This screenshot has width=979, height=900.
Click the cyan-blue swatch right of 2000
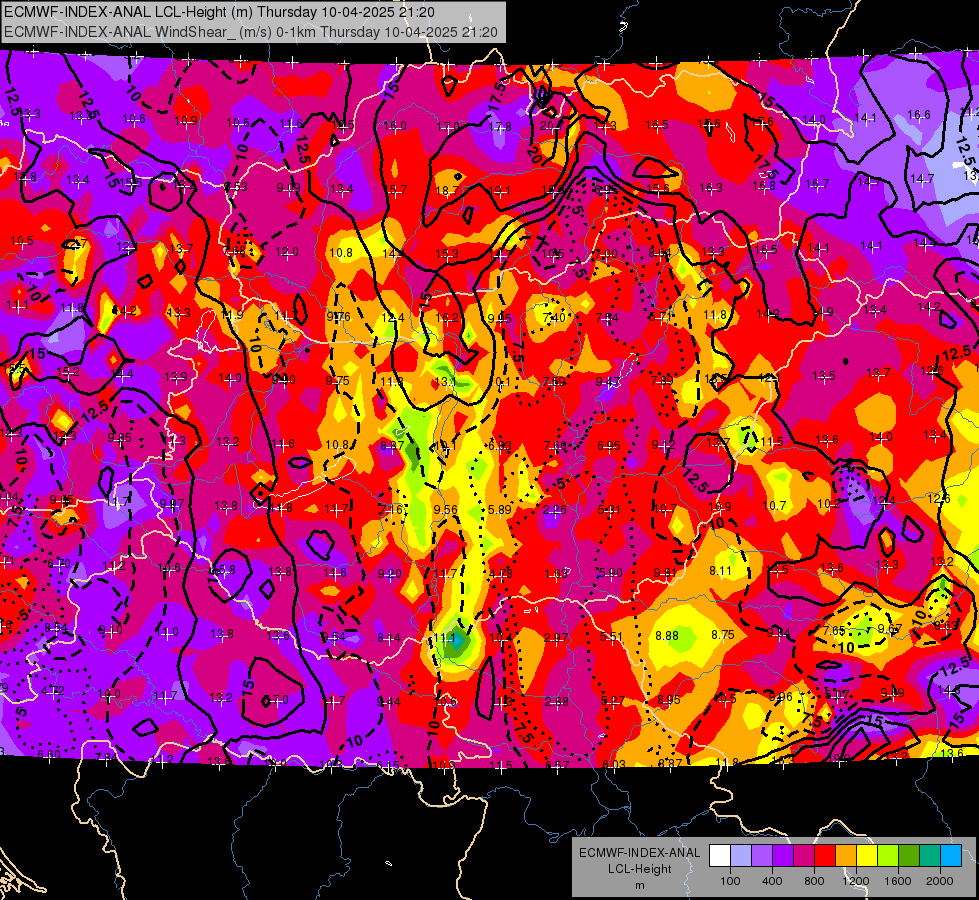pyautogui.click(x=950, y=856)
